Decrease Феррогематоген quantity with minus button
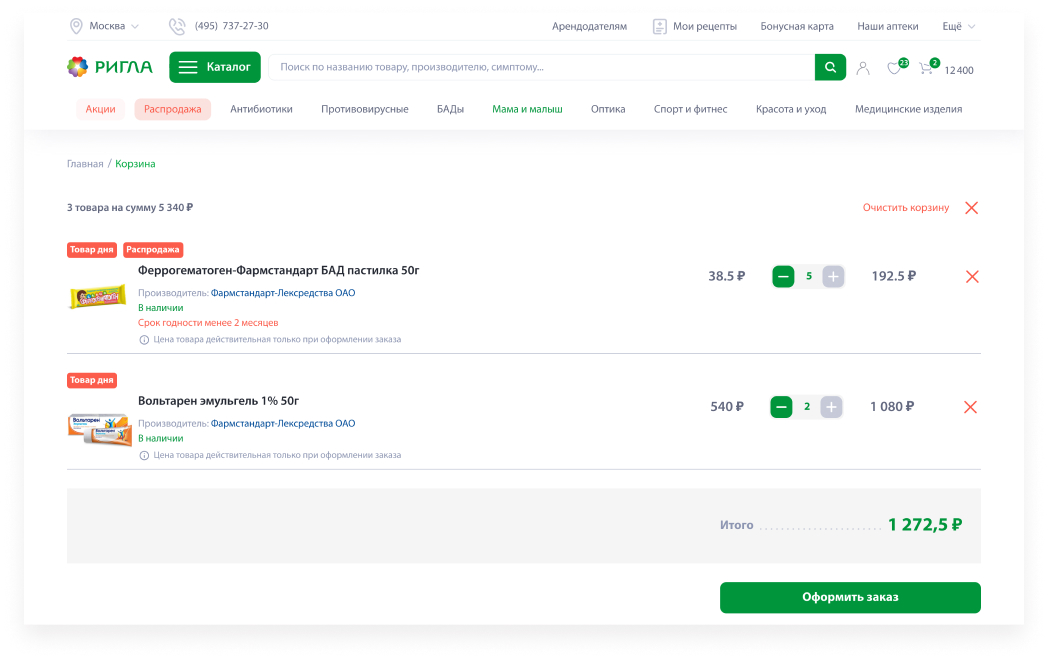This screenshot has height=661, width=1048. (x=783, y=277)
